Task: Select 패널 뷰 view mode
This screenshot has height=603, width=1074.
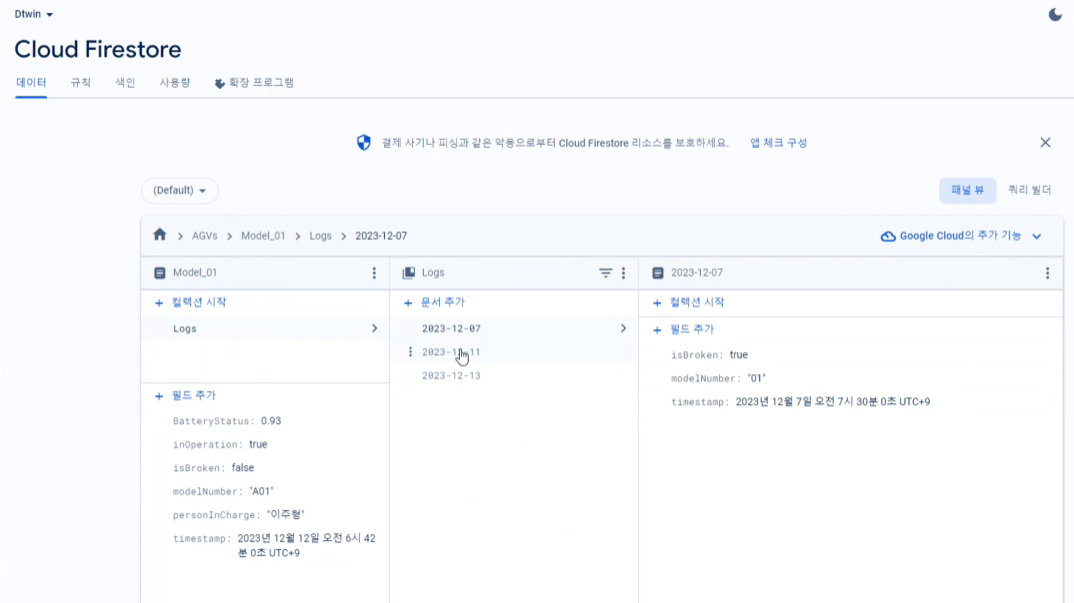Action: pos(967,190)
